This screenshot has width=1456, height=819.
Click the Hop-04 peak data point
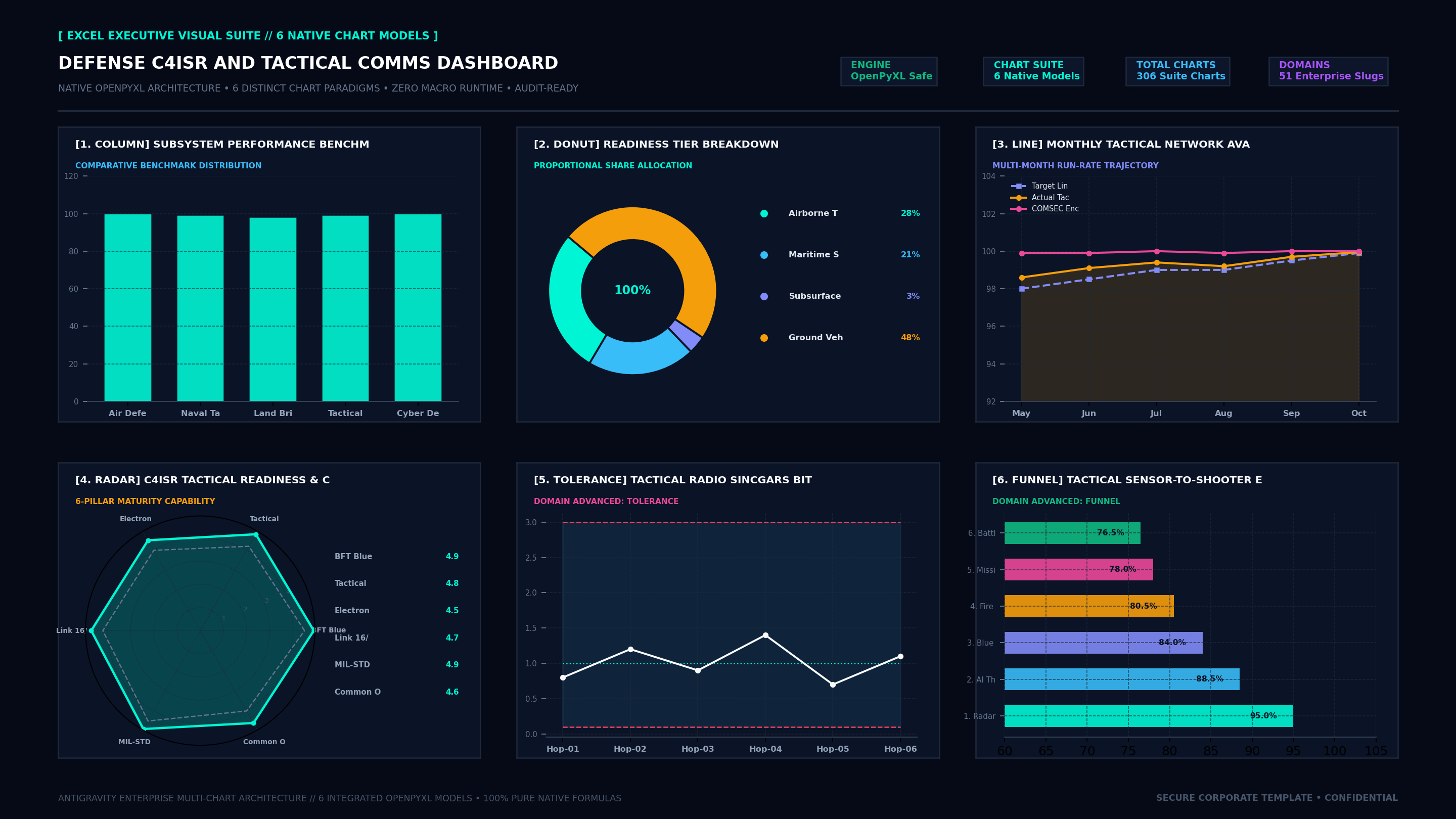coord(765,635)
